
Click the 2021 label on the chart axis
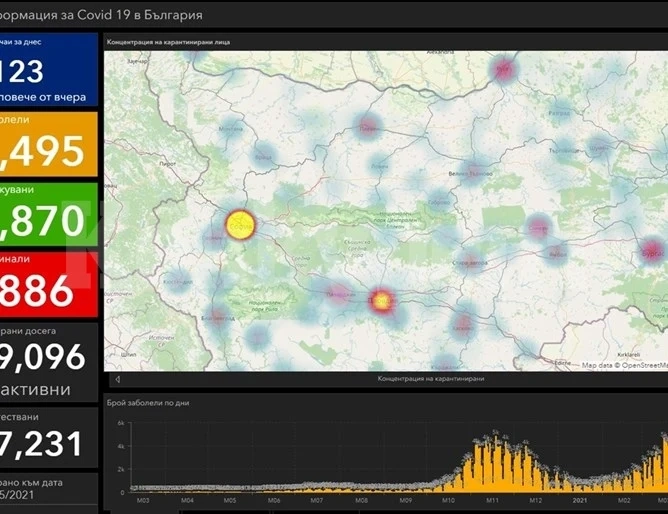[579, 501]
